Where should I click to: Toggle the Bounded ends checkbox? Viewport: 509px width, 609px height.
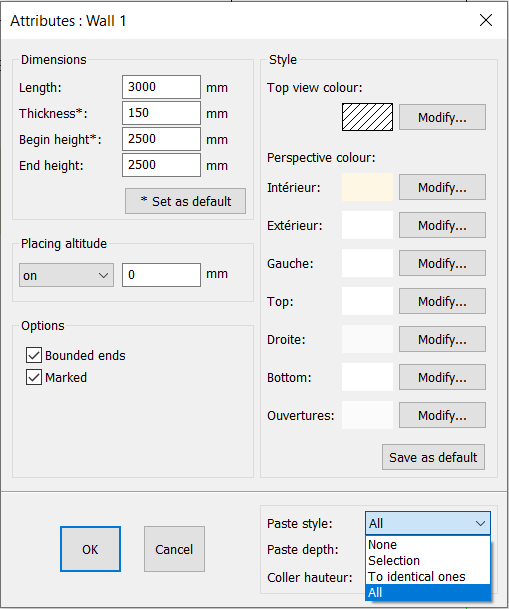click(34, 355)
